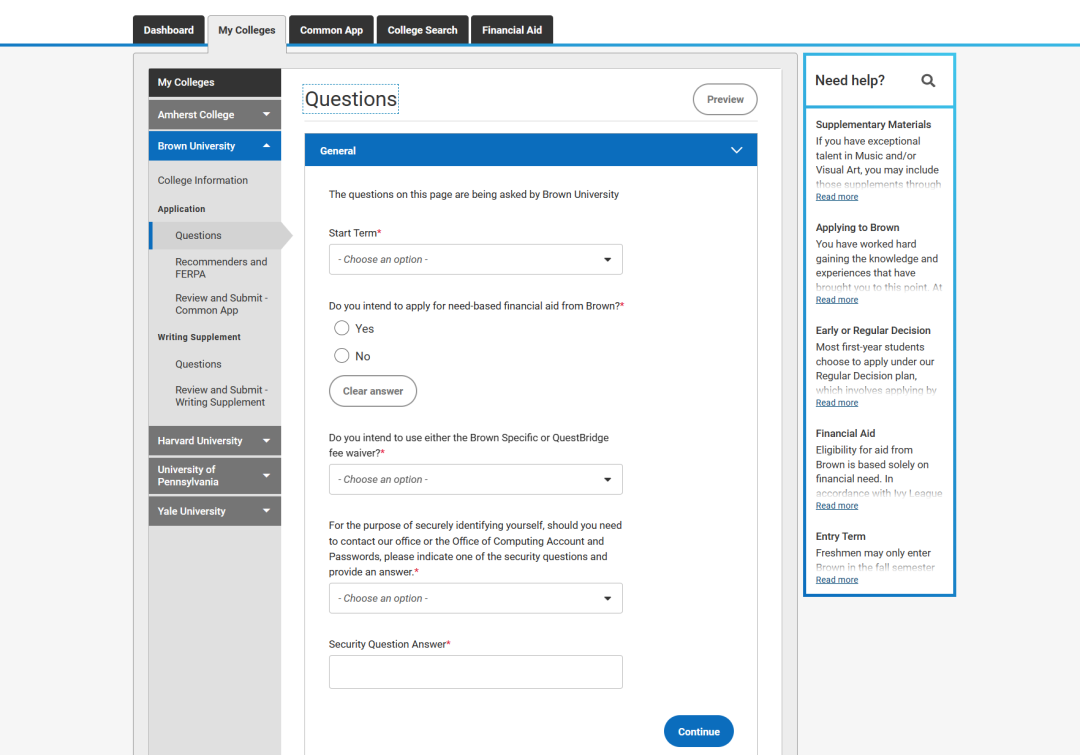Open Read more under Early or Regular Decision

click(837, 402)
